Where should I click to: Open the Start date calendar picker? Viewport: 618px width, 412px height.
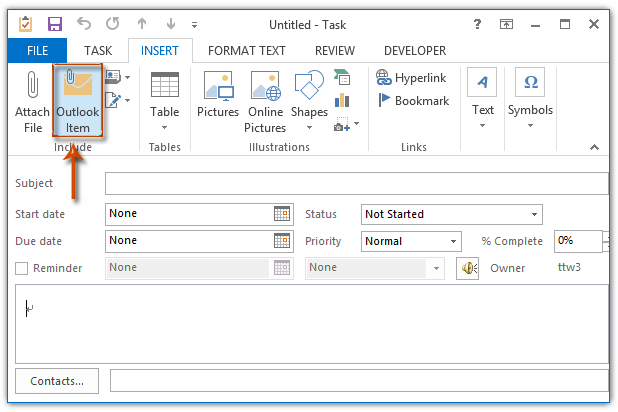[282, 214]
